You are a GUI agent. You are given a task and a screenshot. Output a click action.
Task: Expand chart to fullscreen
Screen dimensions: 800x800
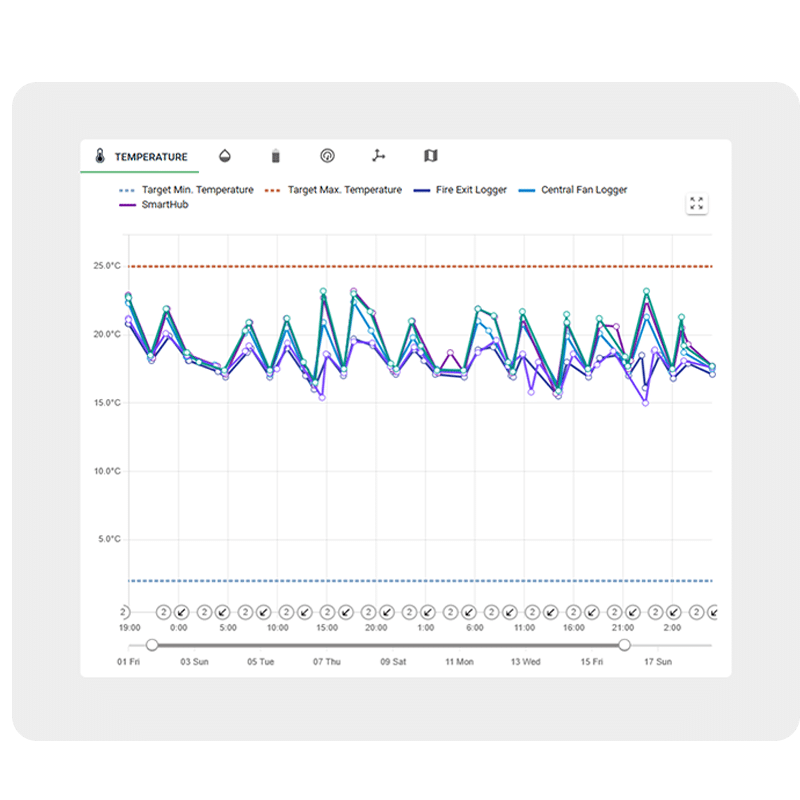coord(696,203)
